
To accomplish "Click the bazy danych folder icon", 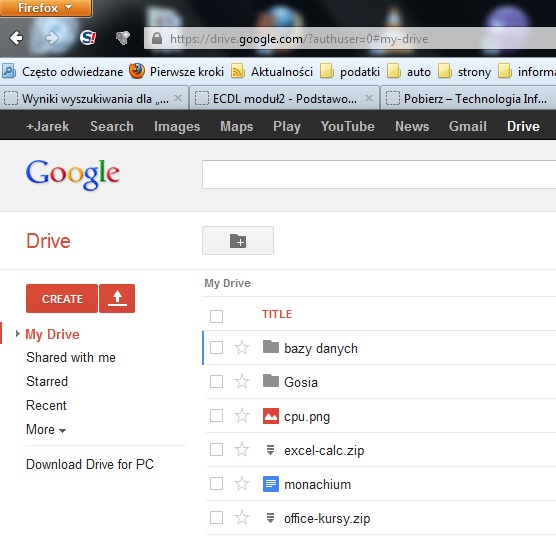I will [x=271, y=347].
